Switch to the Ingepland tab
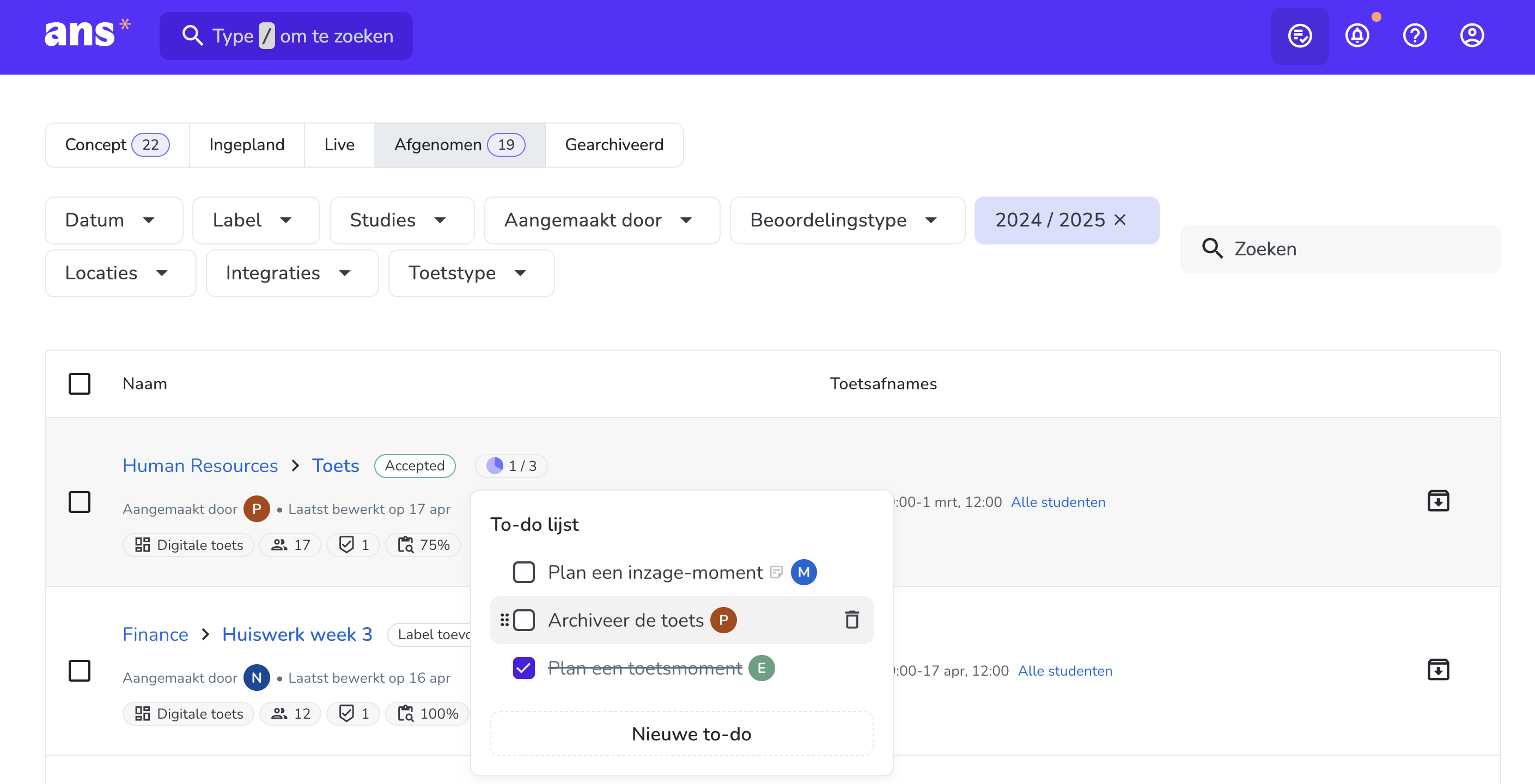 click(247, 145)
